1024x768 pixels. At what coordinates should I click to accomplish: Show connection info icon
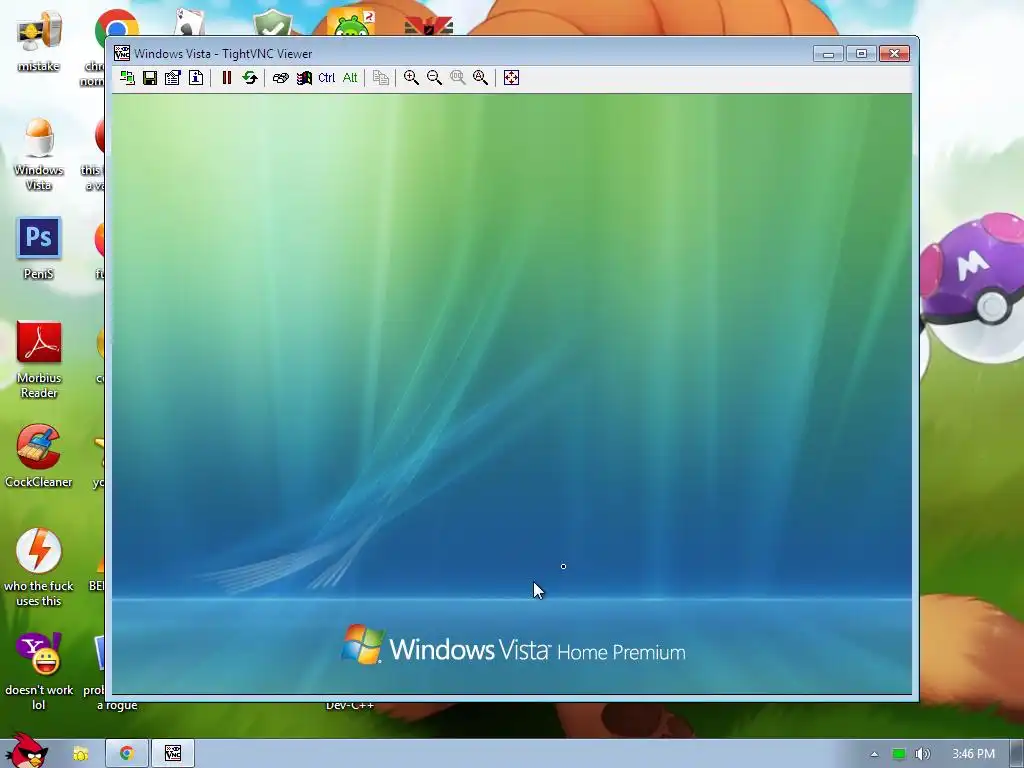196,78
